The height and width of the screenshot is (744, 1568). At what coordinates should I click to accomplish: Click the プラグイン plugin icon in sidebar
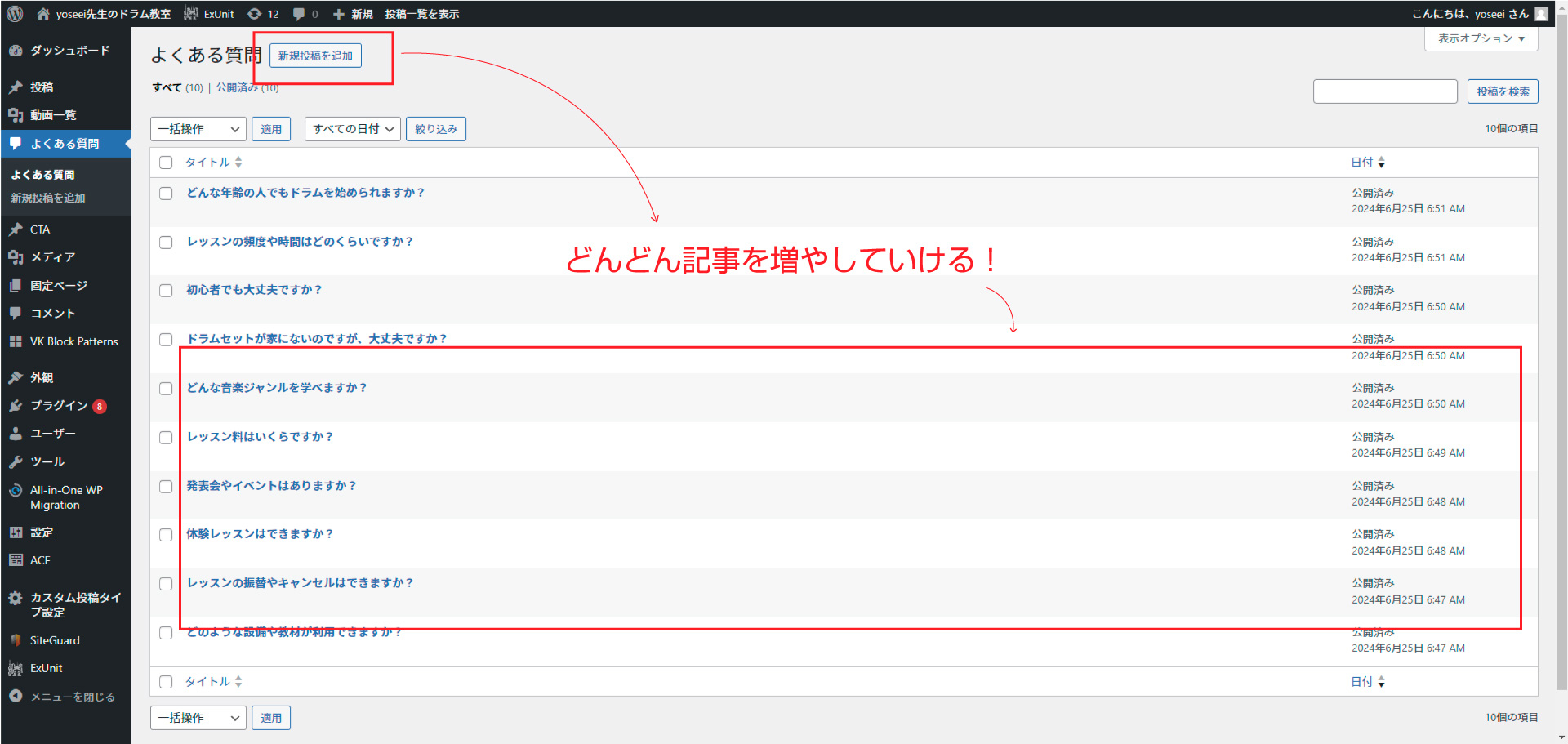tap(16, 406)
